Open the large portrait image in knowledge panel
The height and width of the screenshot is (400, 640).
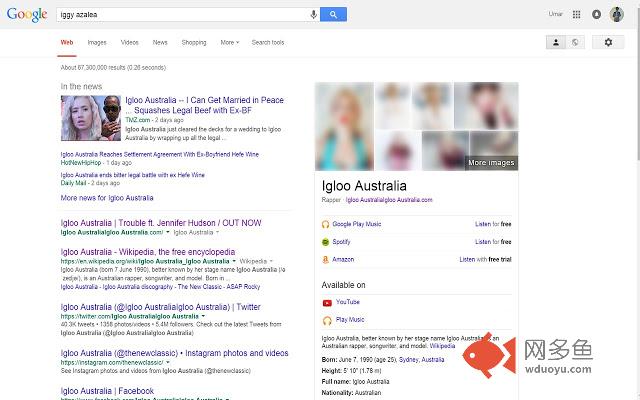pos(344,127)
